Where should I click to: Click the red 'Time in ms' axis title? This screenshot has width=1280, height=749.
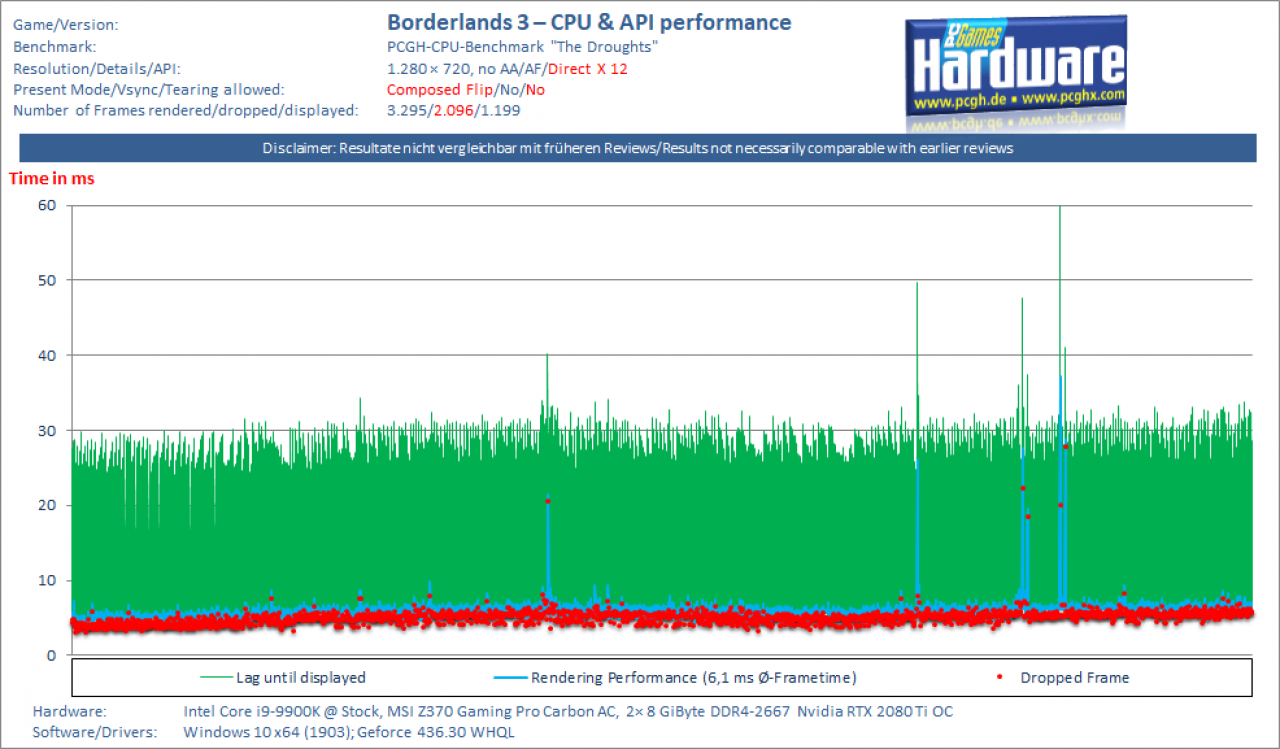[x=52, y=178]
